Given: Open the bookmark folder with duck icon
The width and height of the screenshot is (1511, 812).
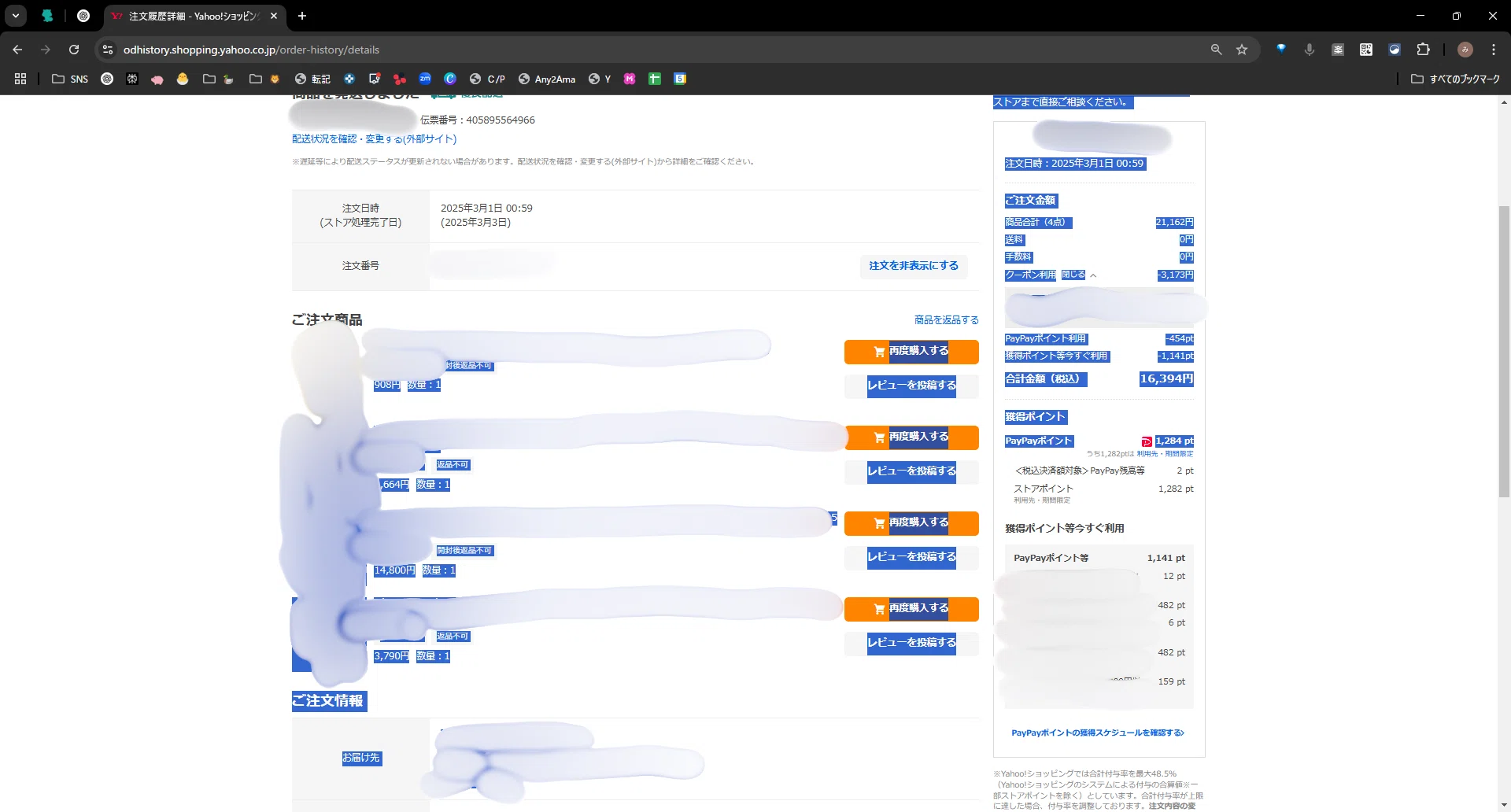Looking at the screenshot, I should (219, 79).
